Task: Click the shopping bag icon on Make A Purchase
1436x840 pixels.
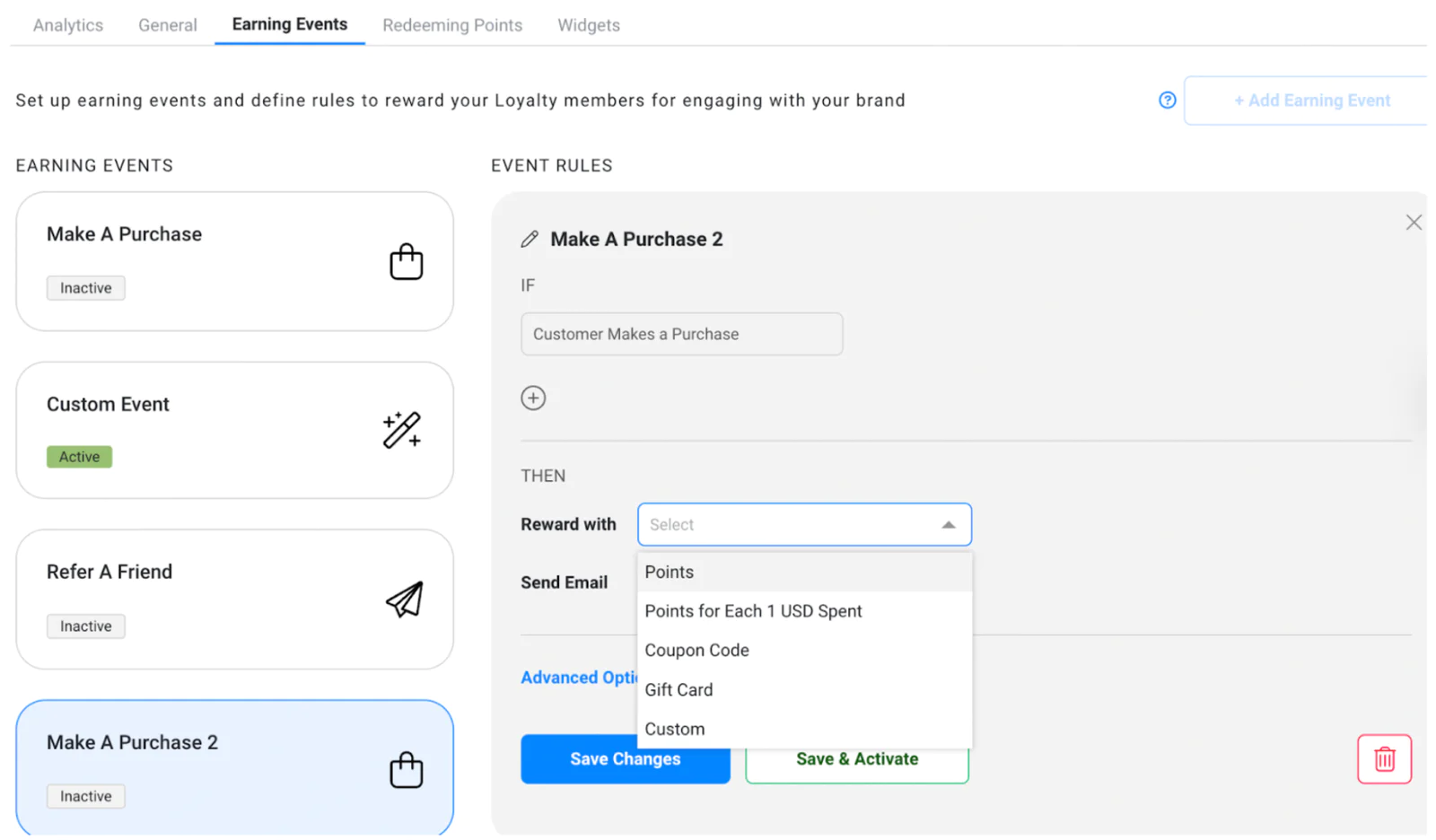Action: [x=406, y=262]
